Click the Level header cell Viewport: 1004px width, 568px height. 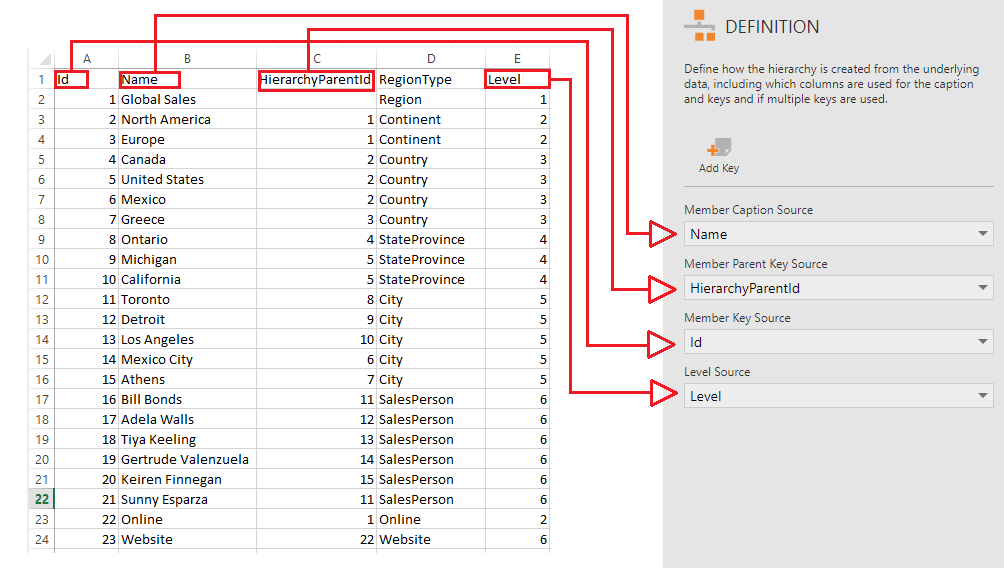coord(517,80)
